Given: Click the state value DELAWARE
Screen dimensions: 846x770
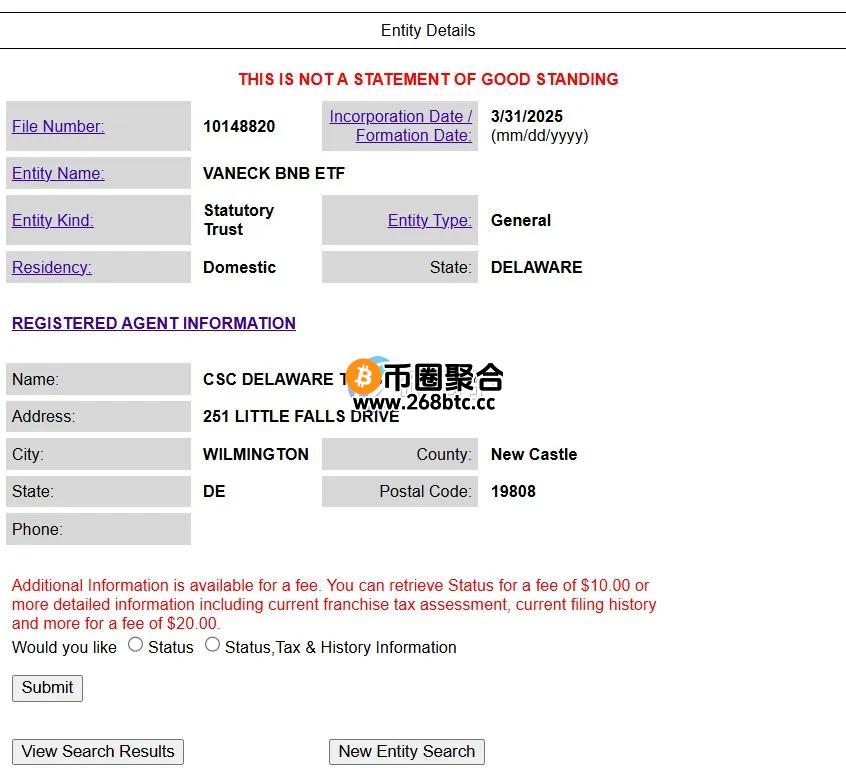Looking at the screenshot, I should 536,267.
